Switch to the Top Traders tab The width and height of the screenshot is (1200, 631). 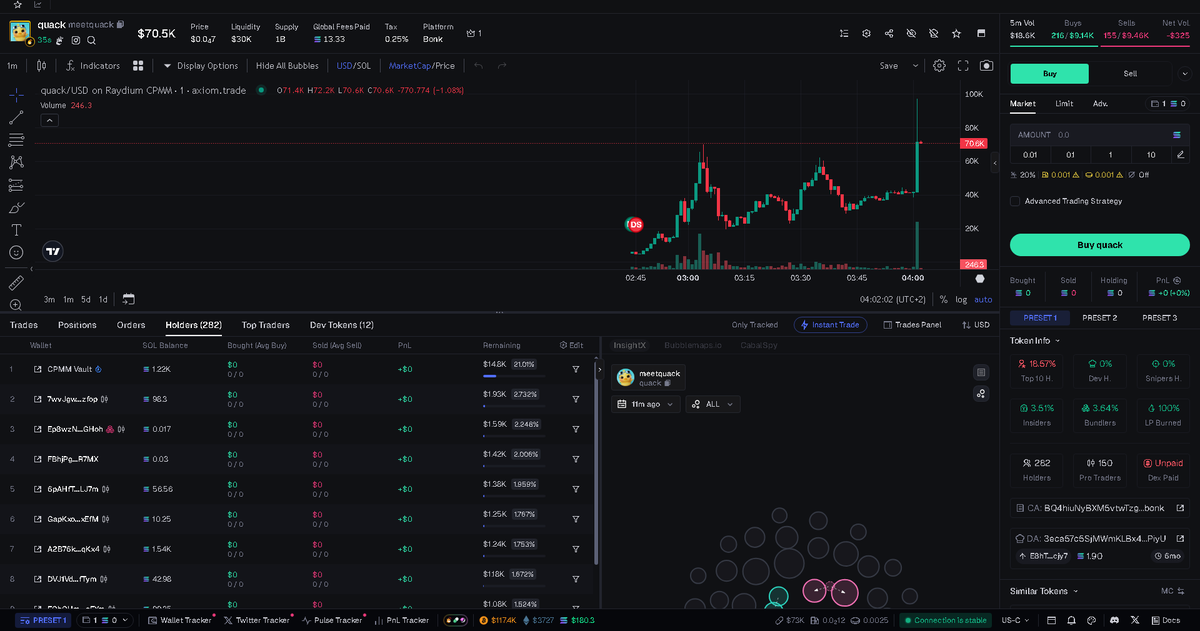coord(266,325)
